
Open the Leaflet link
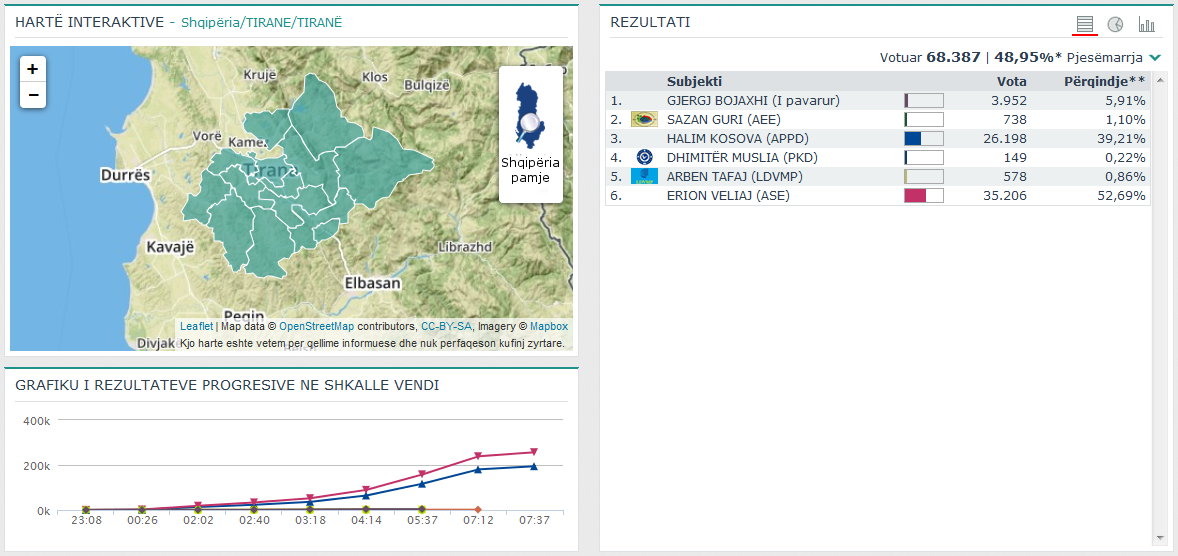(197, 327)
